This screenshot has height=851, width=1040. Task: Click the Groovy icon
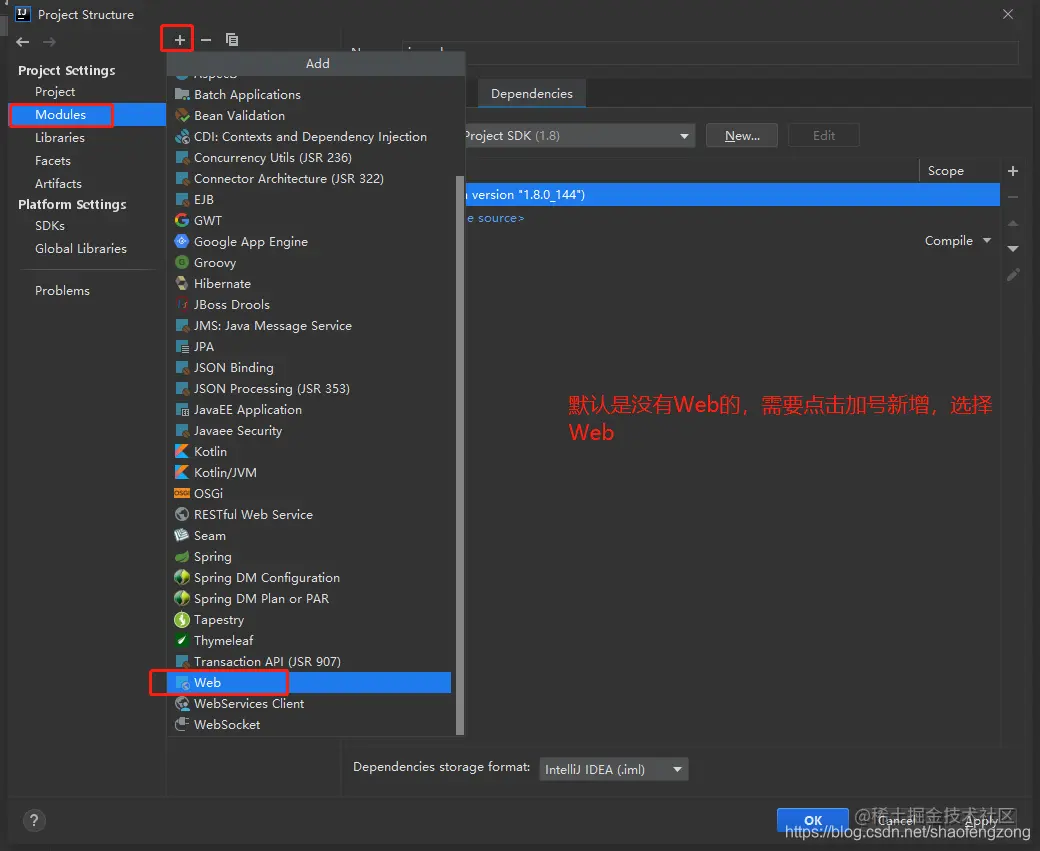(x=182, y=263)
